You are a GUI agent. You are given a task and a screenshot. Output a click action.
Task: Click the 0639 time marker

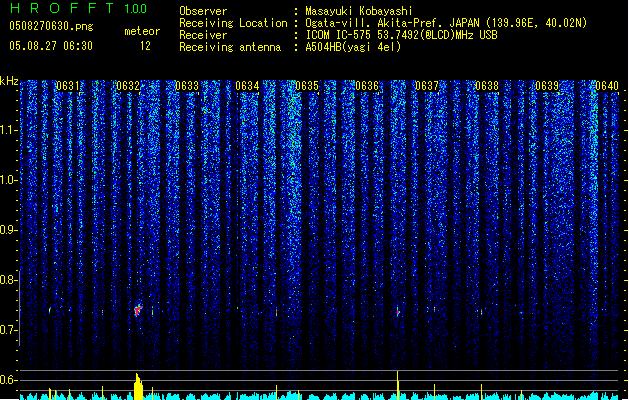pyautogui.click(x=547, y=86)
